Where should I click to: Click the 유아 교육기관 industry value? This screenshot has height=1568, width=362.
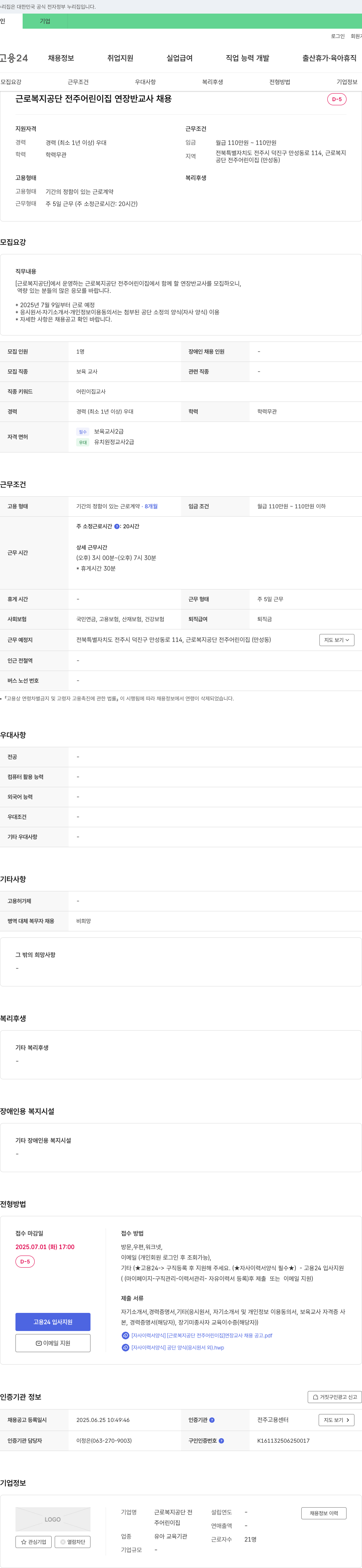click(170, 1536)
